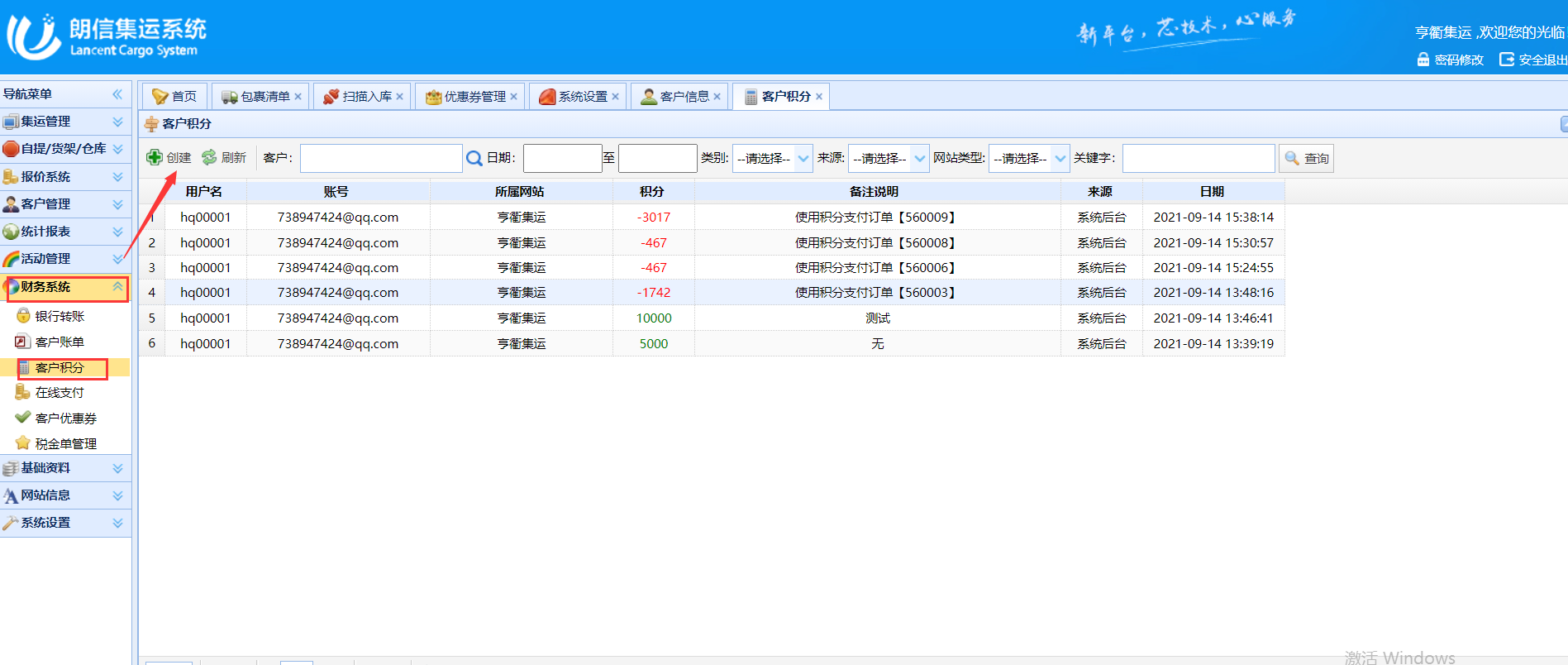Close the 系统设置 tab
1568x665 pixels.
615,97
